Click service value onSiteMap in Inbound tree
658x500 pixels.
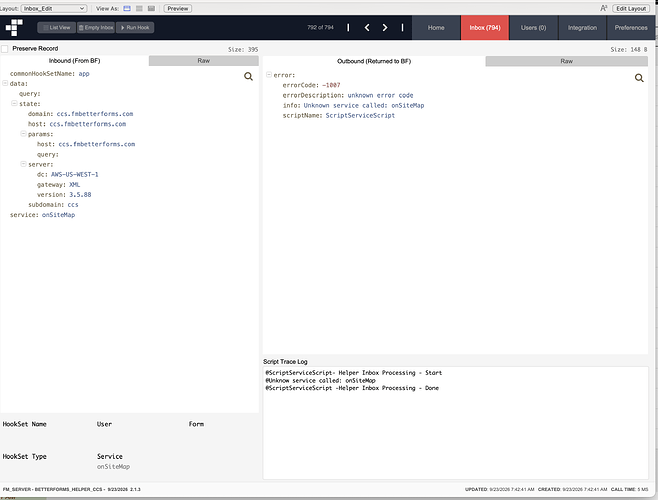coord(58,215)
